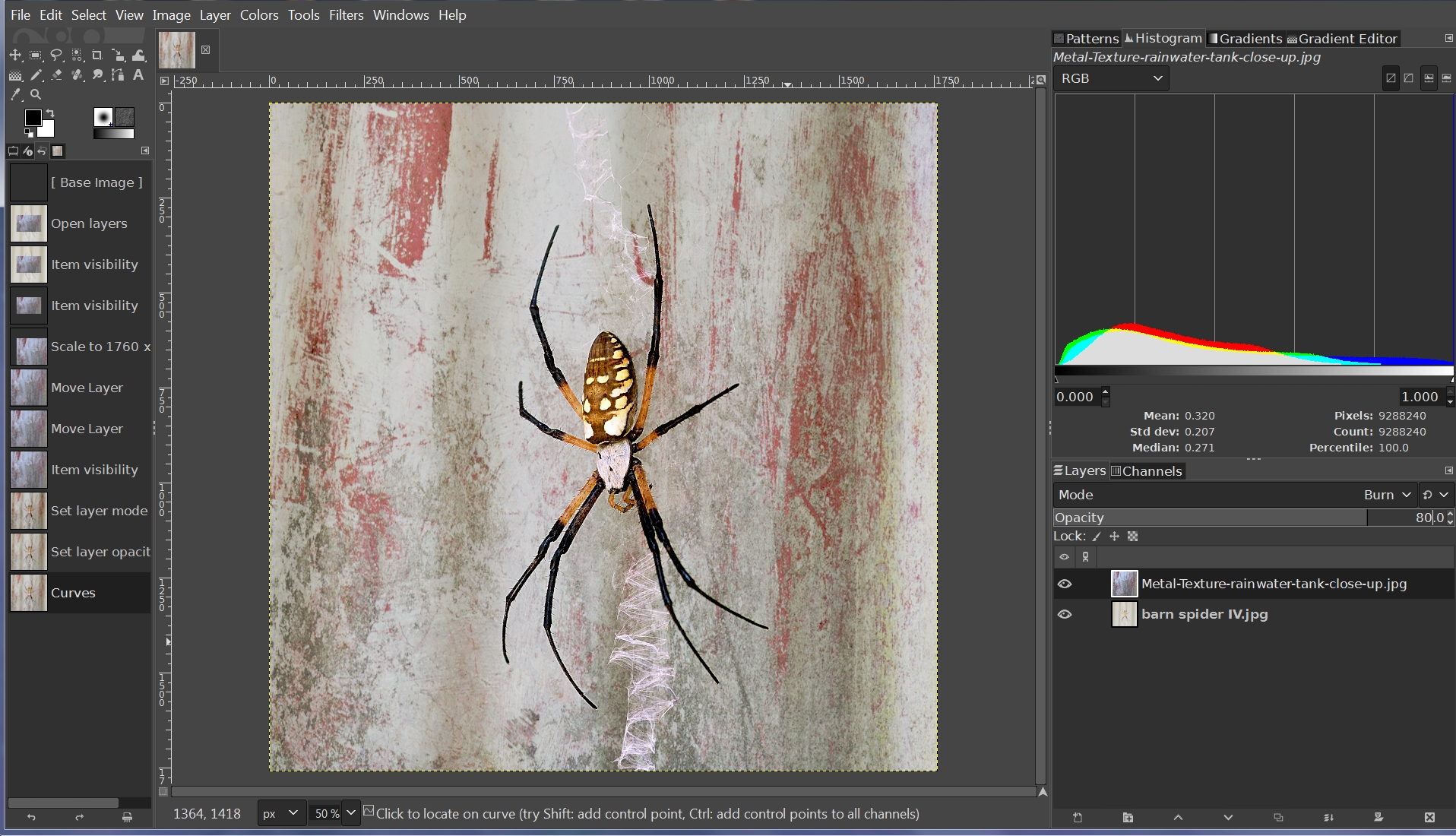
Task: Select the barn spider IV.jpg layer thumbnail
Action: click(x=1124, y=614)
